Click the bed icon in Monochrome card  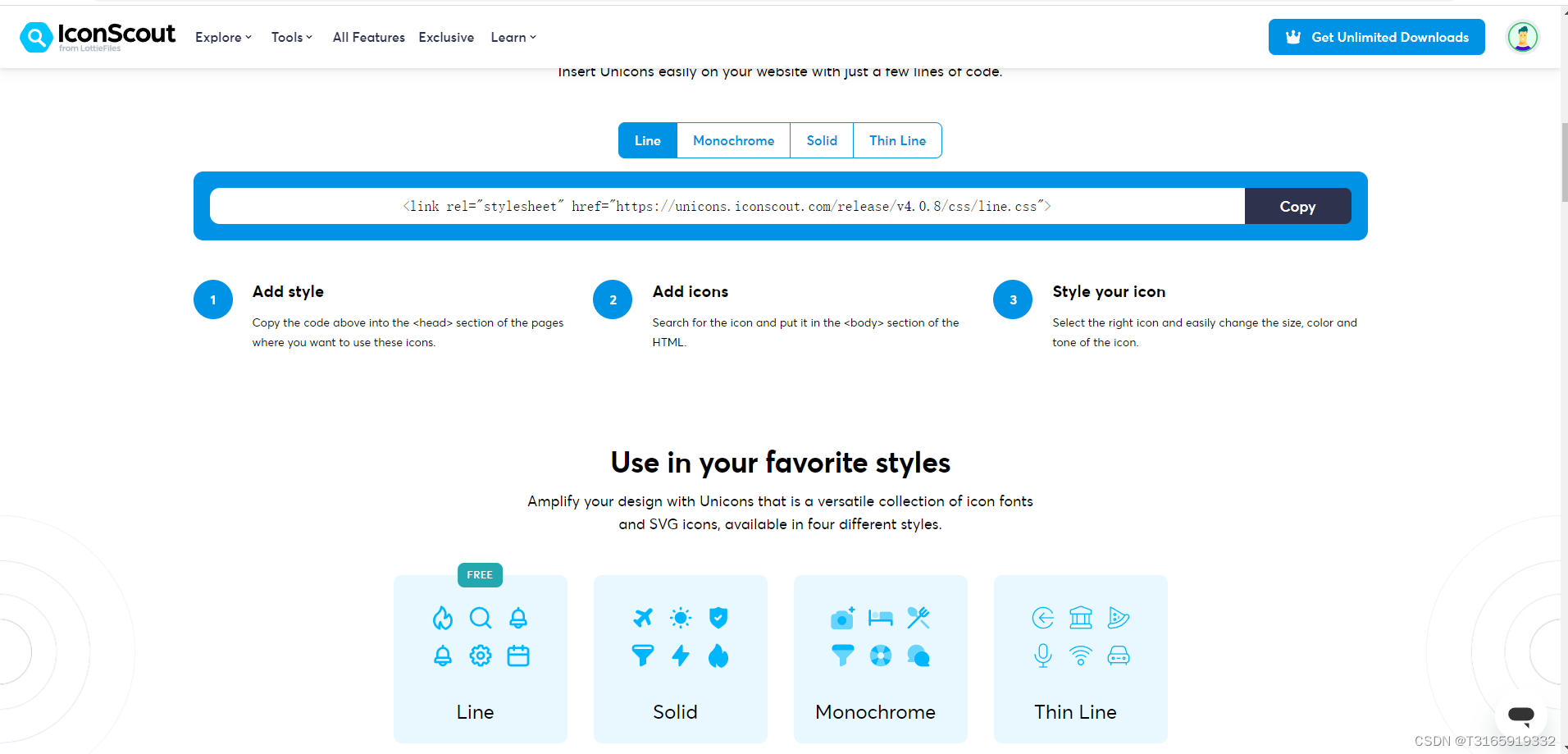pos(881,618)
